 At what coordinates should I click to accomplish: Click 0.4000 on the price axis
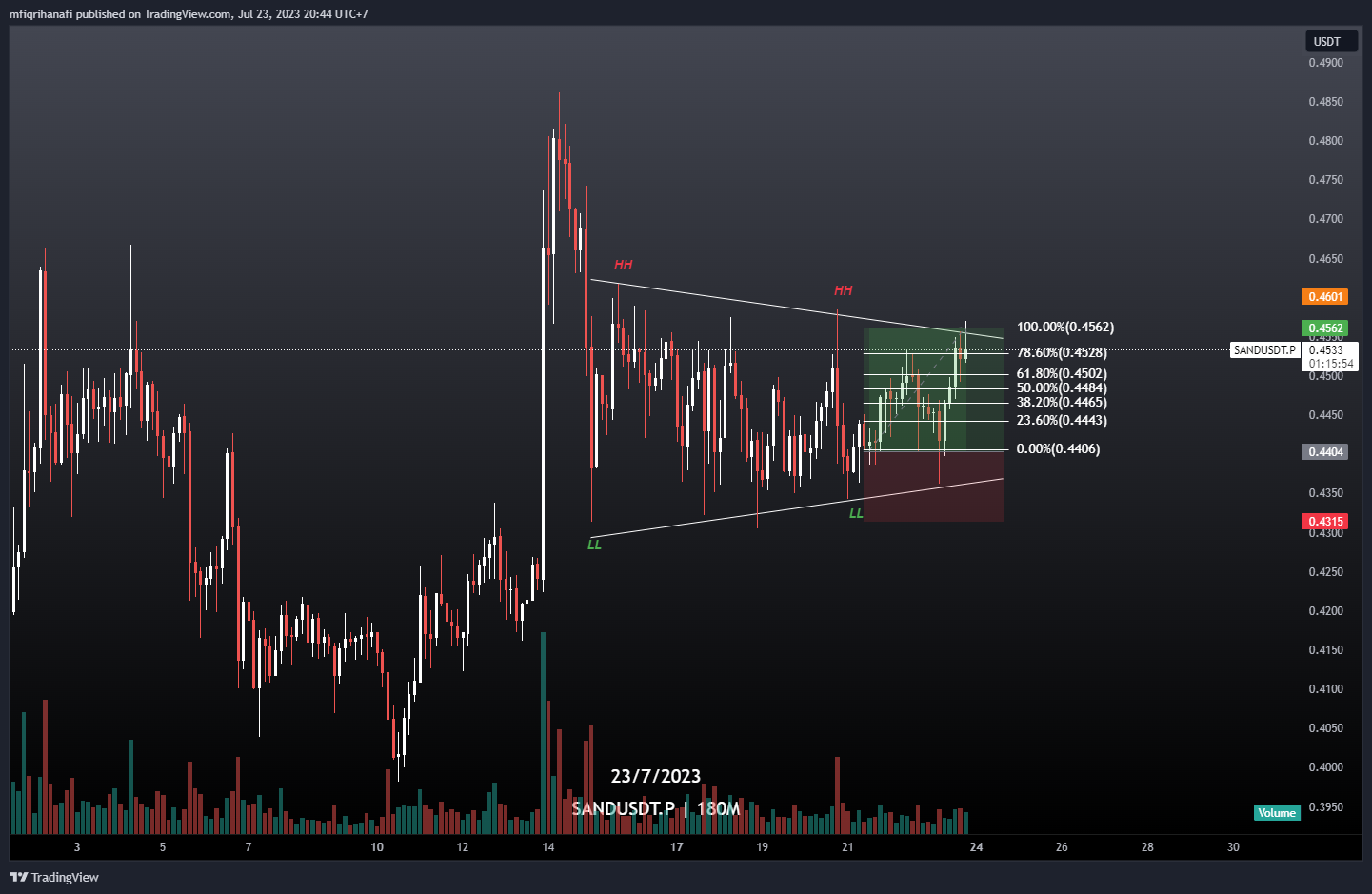1325,767
